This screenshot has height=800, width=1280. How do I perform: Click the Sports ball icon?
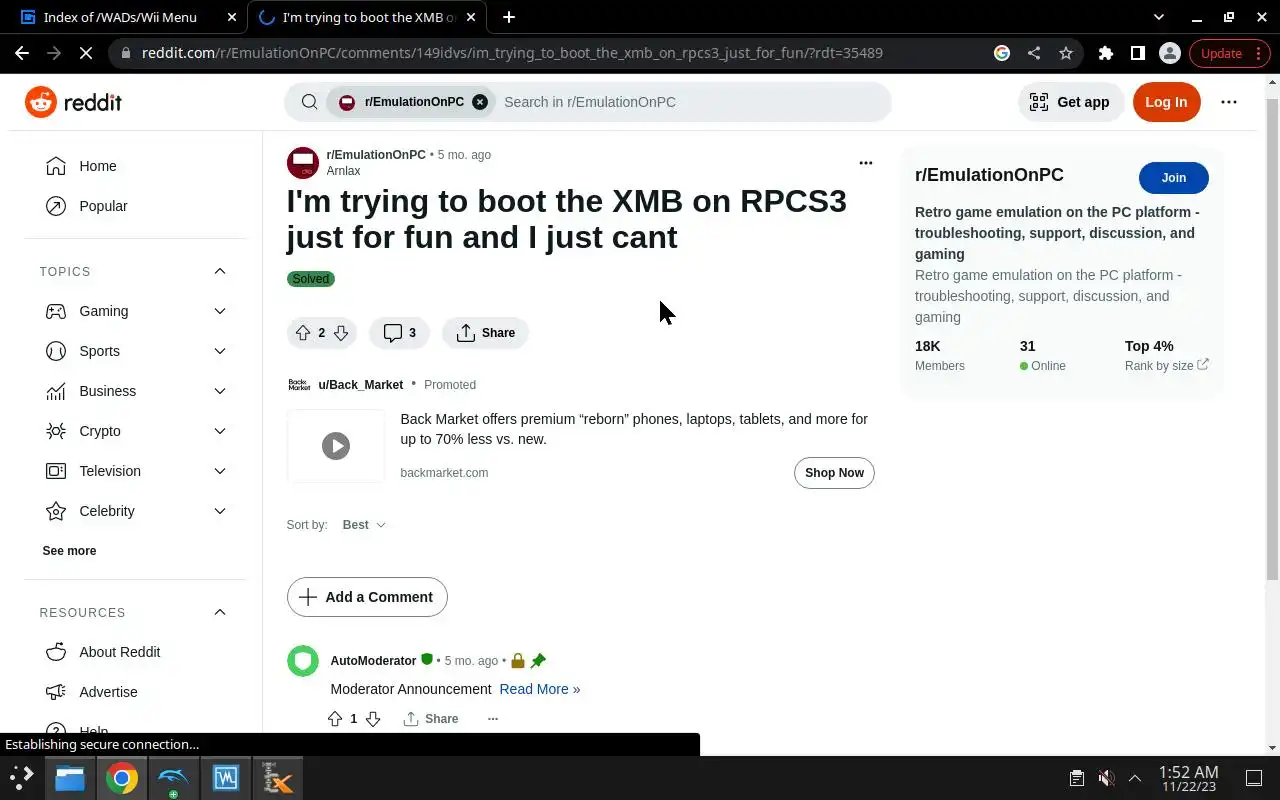(x=56, y=351)
